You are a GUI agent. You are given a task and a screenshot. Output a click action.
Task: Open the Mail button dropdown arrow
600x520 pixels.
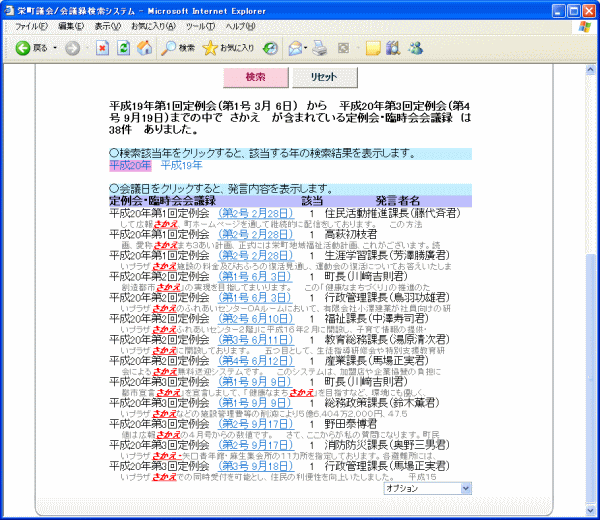pos(305,48)
